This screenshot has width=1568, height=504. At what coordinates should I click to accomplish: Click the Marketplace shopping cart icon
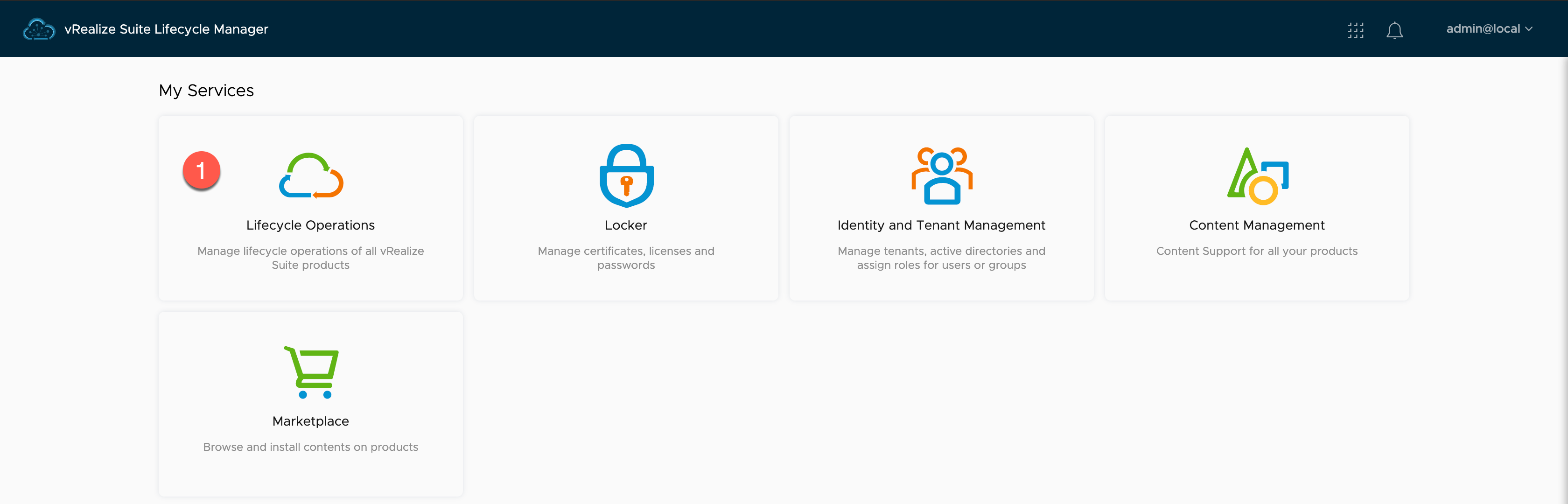click(311, 372)
